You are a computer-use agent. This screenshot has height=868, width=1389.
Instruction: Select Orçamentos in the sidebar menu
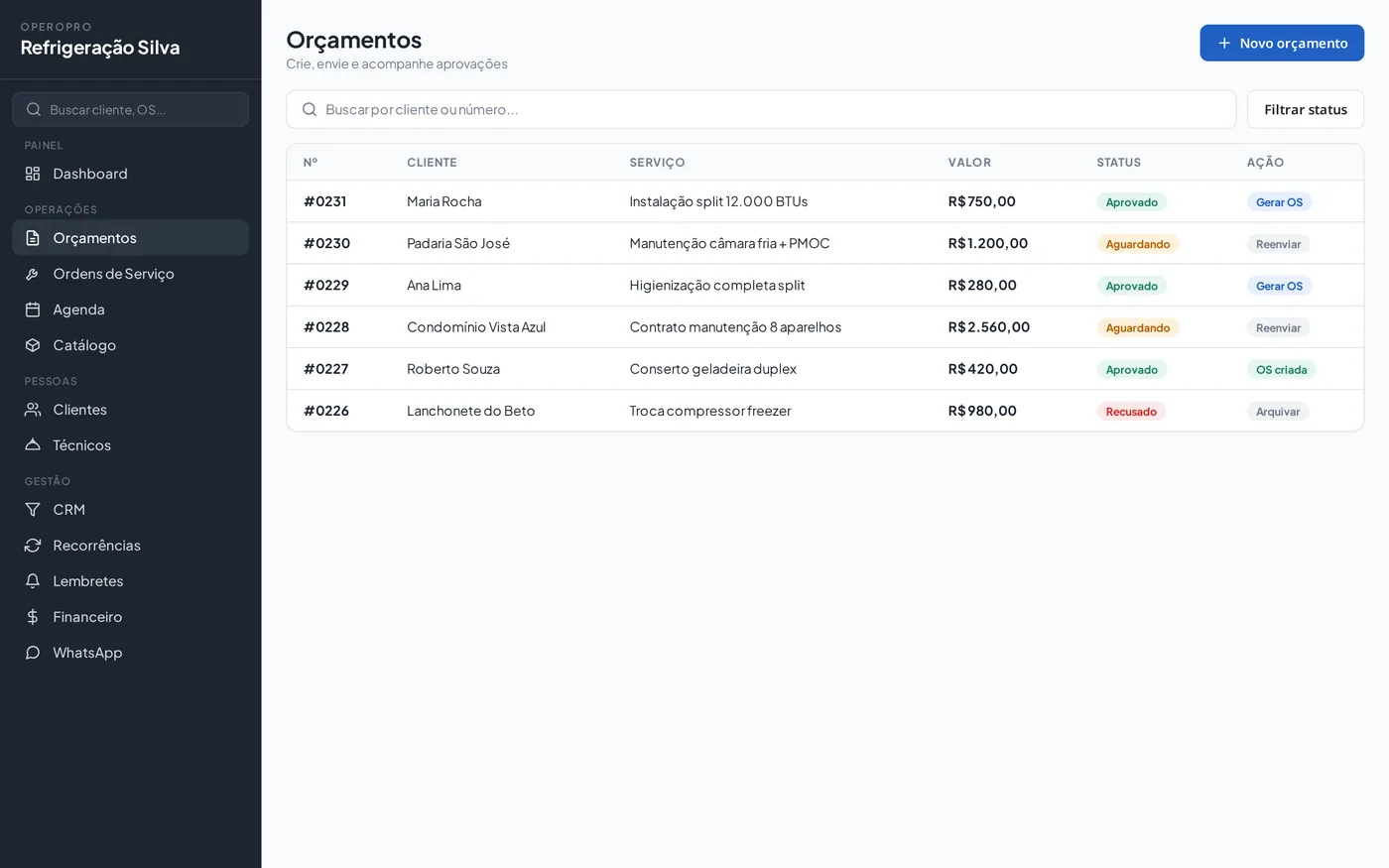130,238
